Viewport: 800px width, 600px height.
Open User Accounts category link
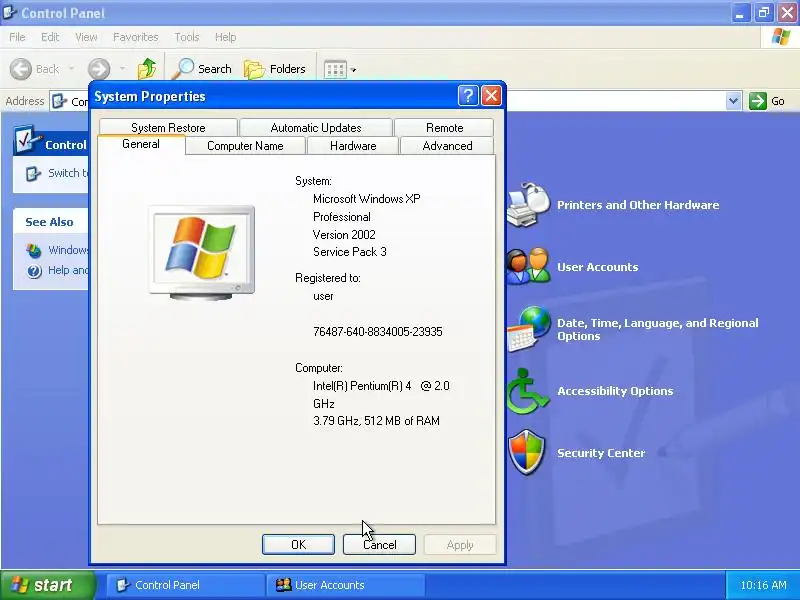click(597, 267)
